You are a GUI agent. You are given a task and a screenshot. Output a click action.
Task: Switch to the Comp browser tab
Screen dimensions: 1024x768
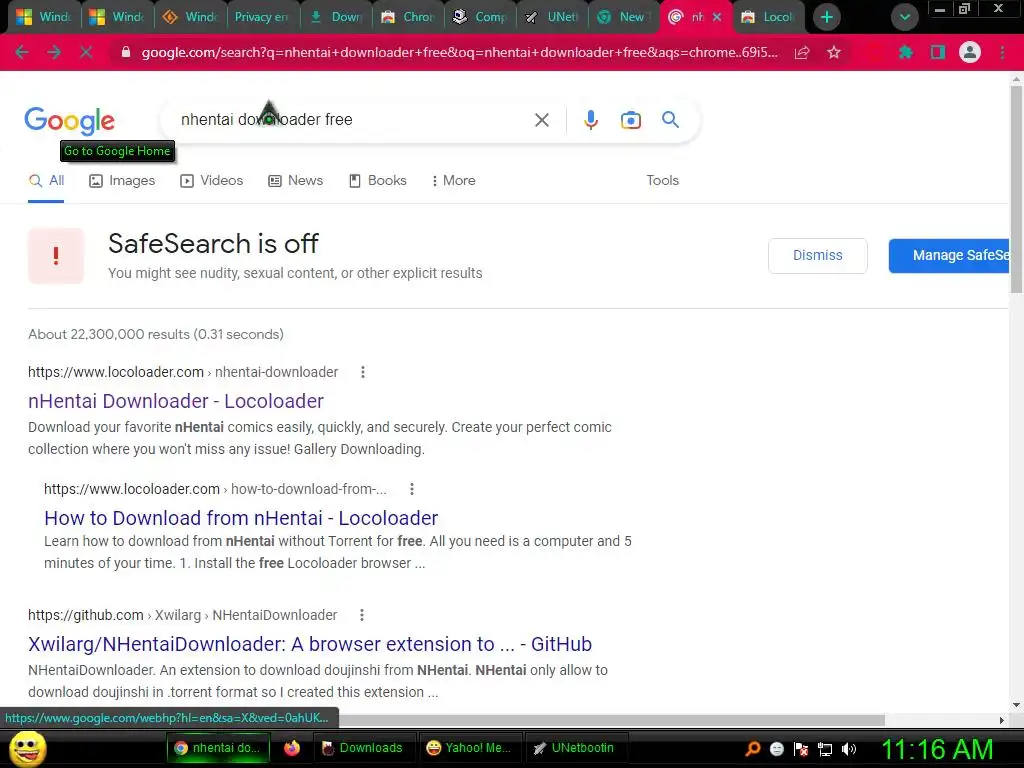[481, 17]
